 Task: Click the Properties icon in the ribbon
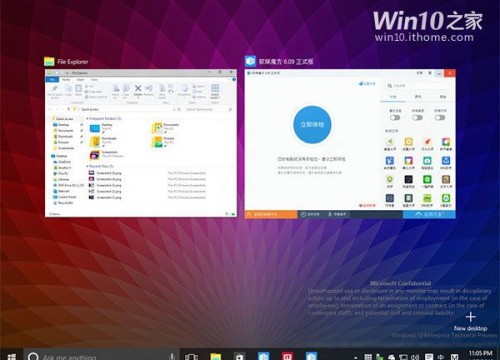coord(184,89)
